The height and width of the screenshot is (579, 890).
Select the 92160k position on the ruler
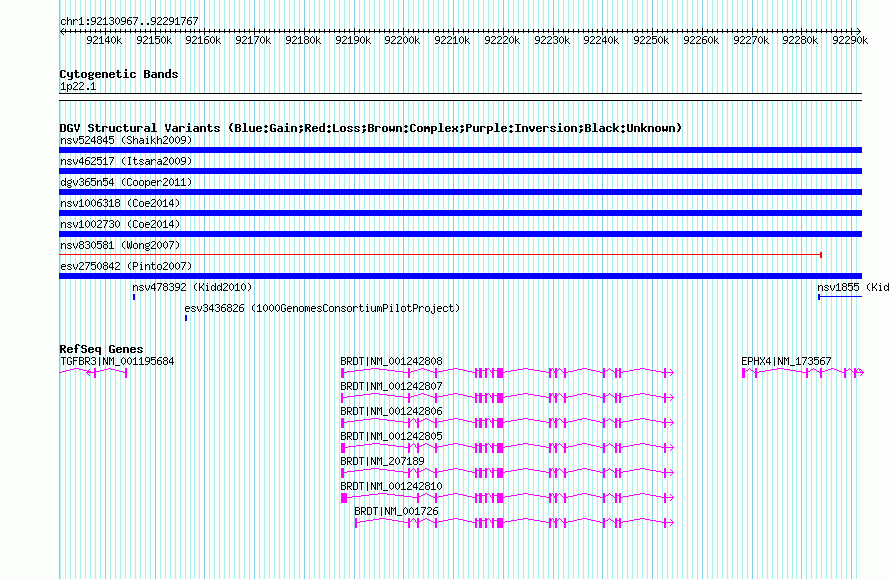tap(203, 40)
